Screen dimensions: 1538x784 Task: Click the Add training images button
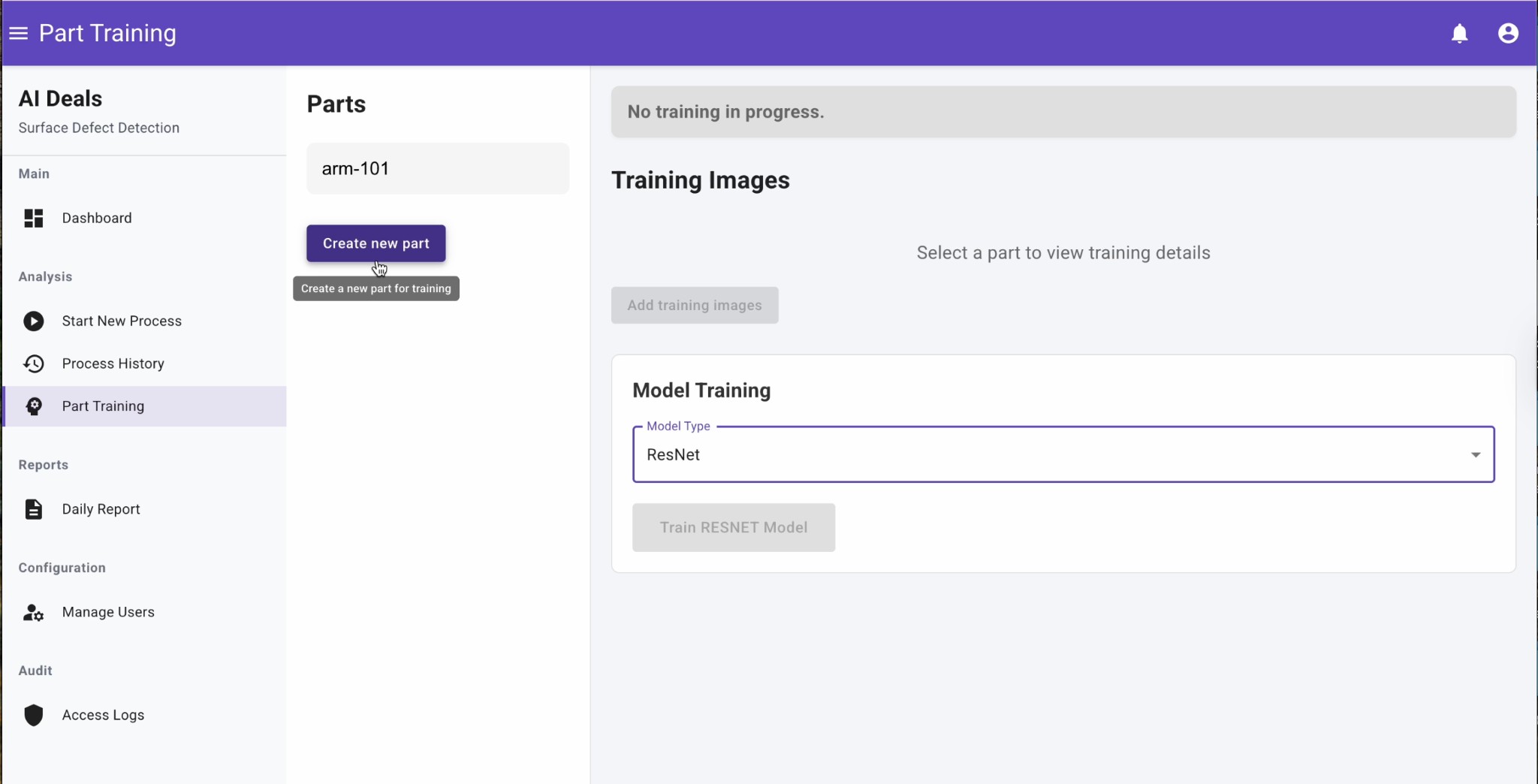(x=694, y=306)
